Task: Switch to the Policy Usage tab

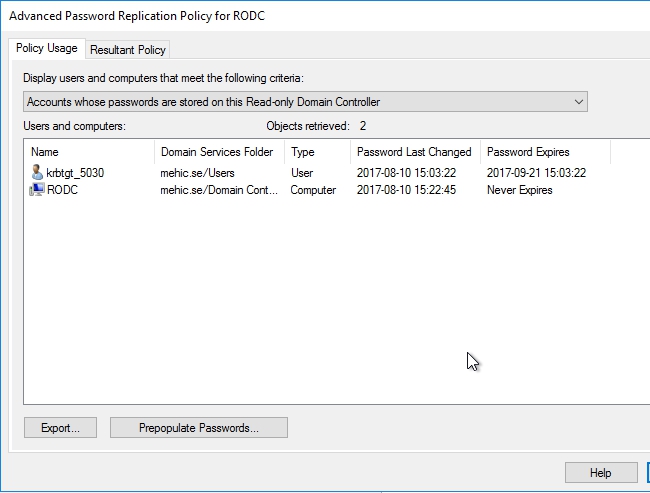Action: 46,48
